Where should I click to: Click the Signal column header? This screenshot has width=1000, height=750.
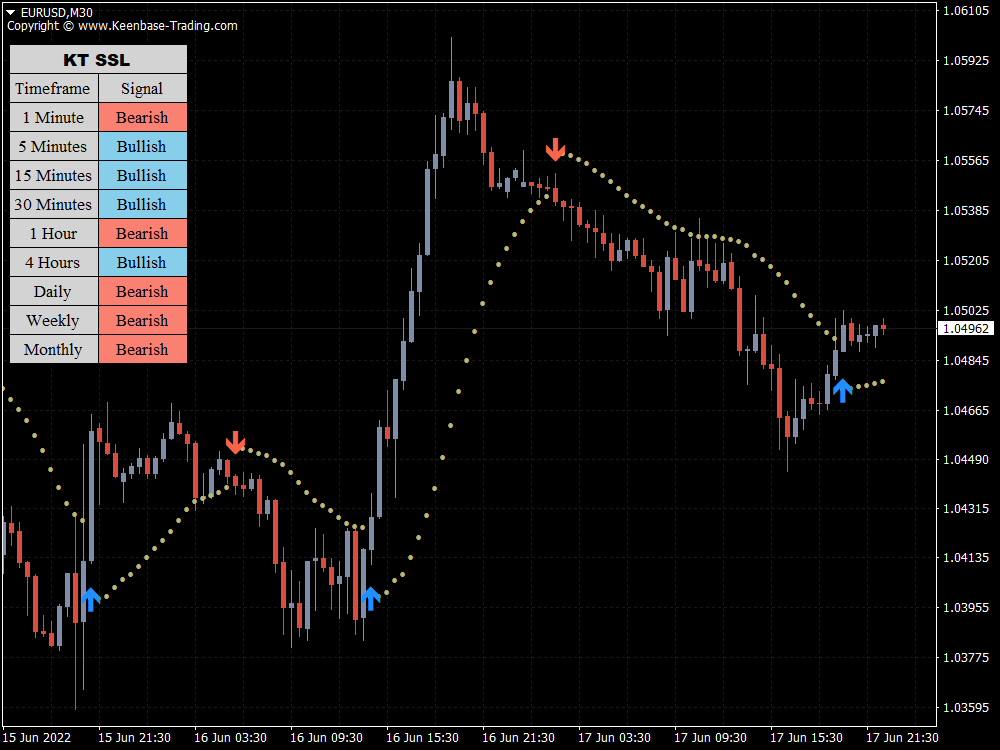point(143,88)
